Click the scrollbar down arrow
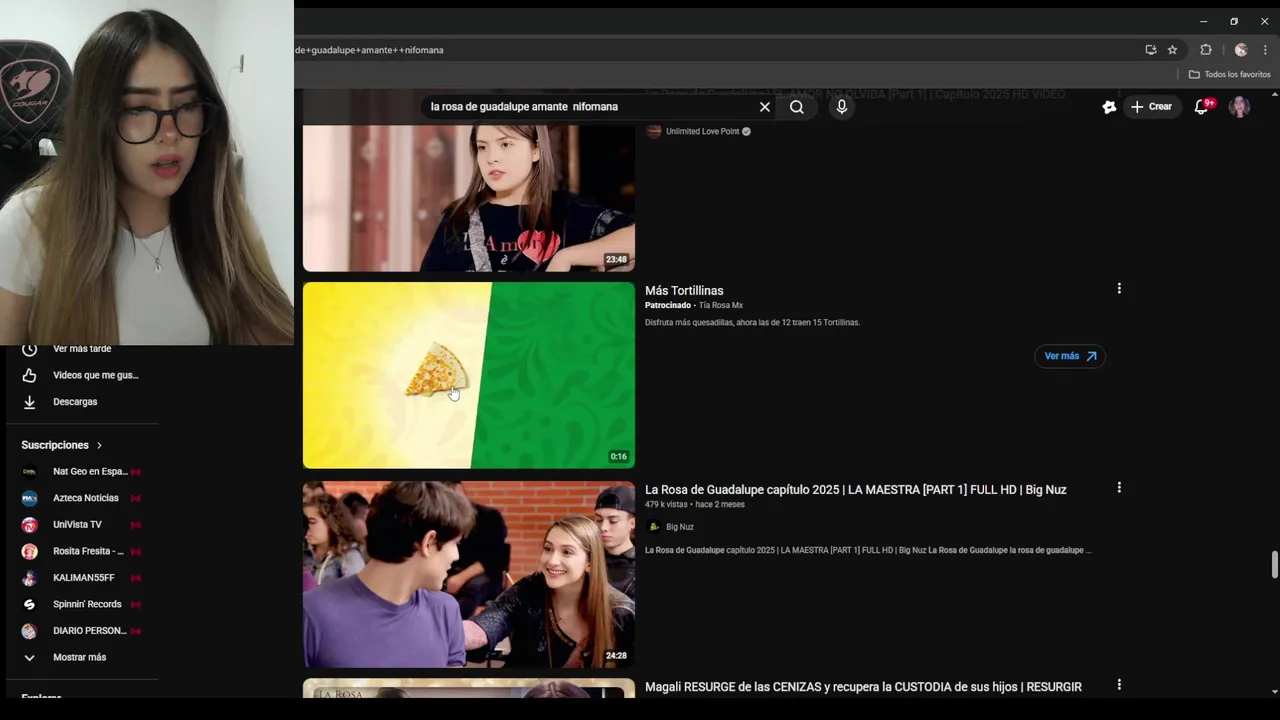1280x720 pixels. (1274, 691)
